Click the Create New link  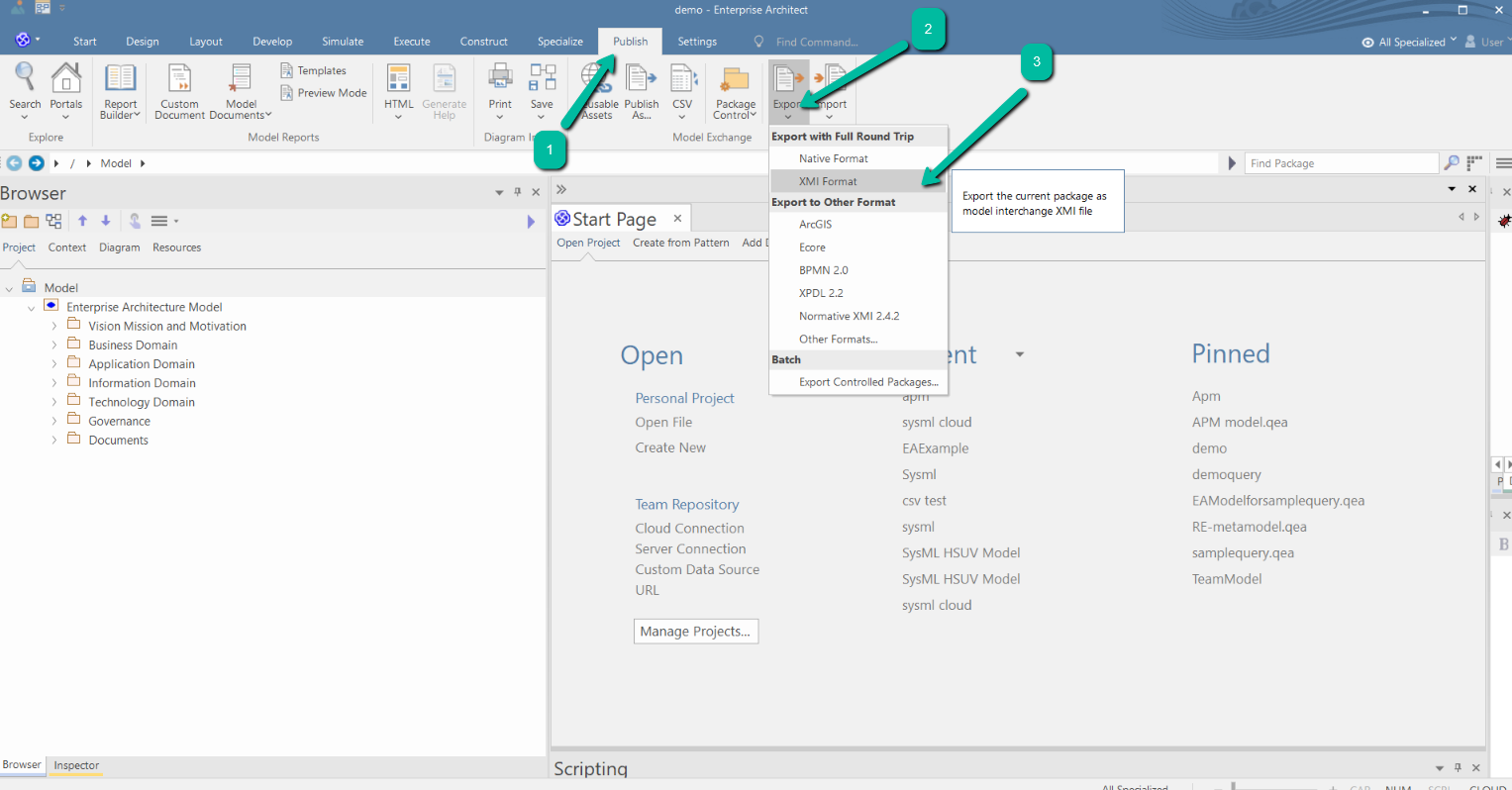click(670, 447)
